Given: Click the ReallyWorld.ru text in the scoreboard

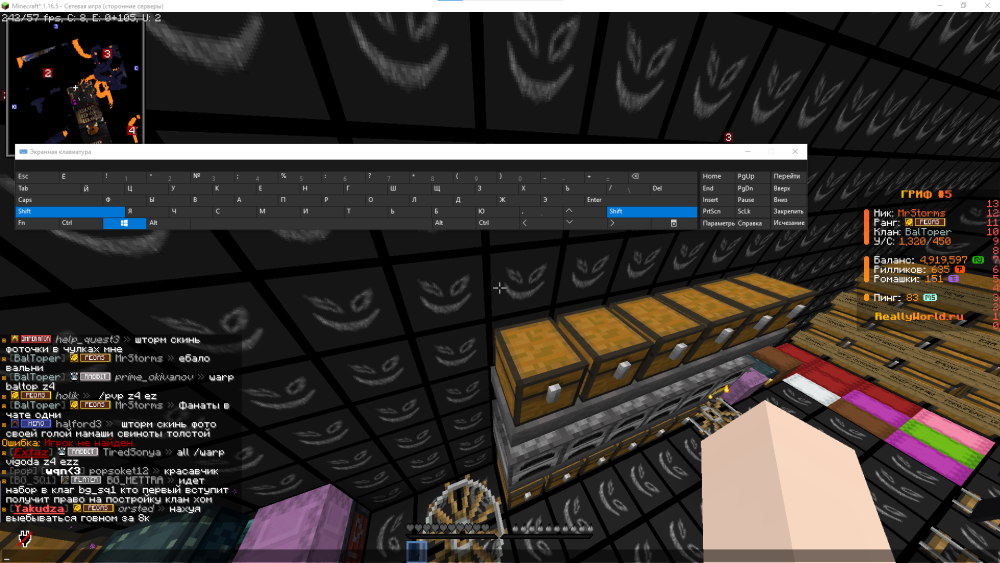Looking at the screenshot, I should [x=919, y=316].
